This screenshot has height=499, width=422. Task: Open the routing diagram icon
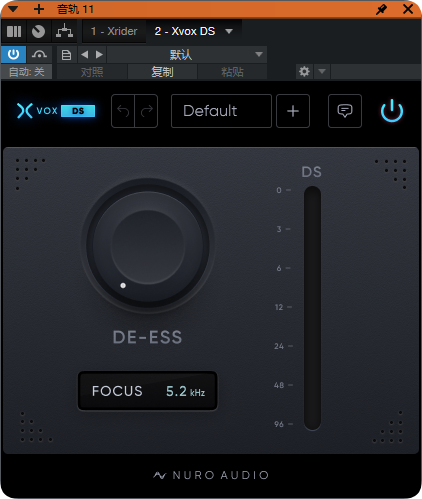coord(64,31)
